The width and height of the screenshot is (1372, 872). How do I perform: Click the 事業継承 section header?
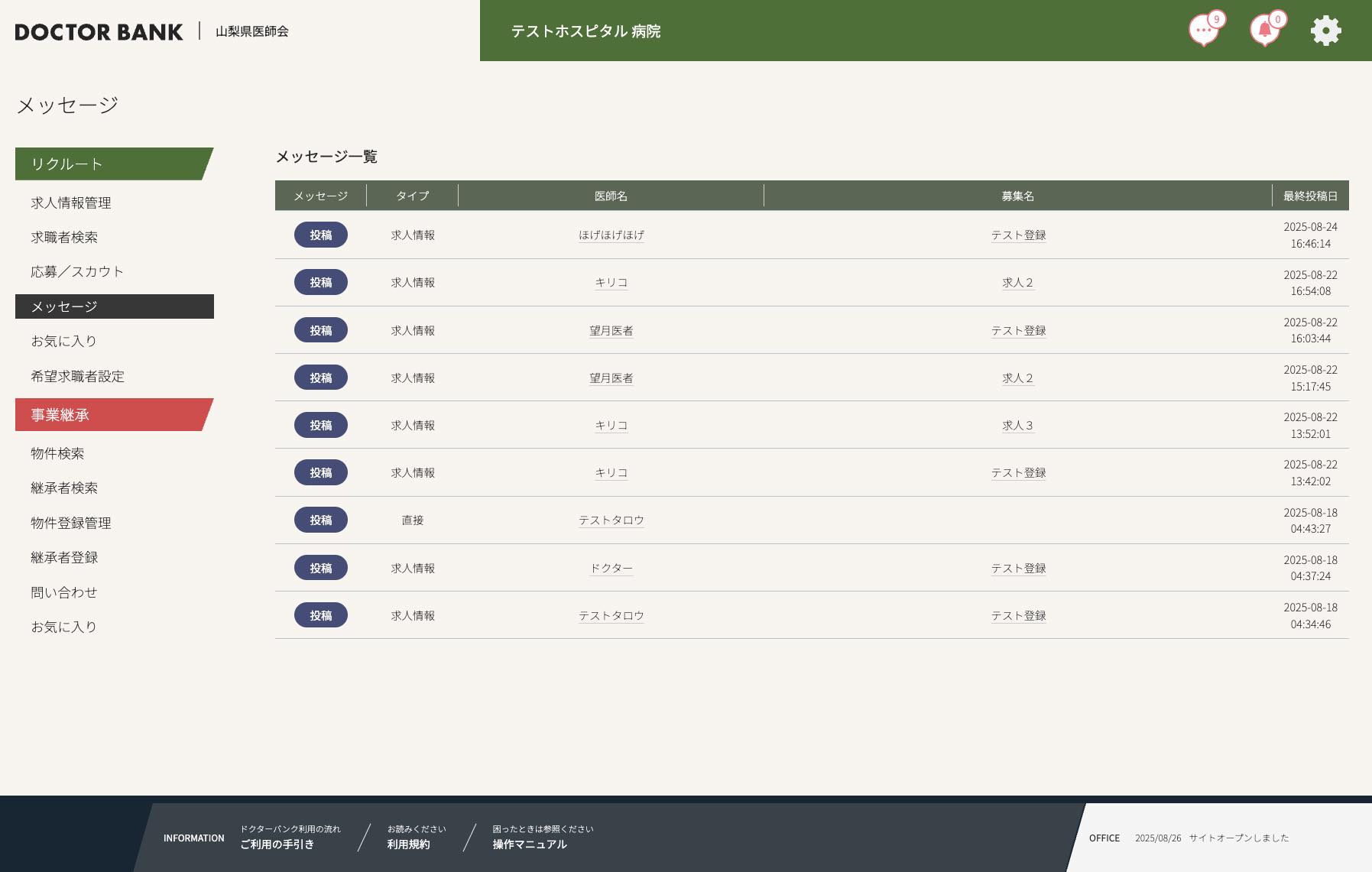click(x=113, y=414)
